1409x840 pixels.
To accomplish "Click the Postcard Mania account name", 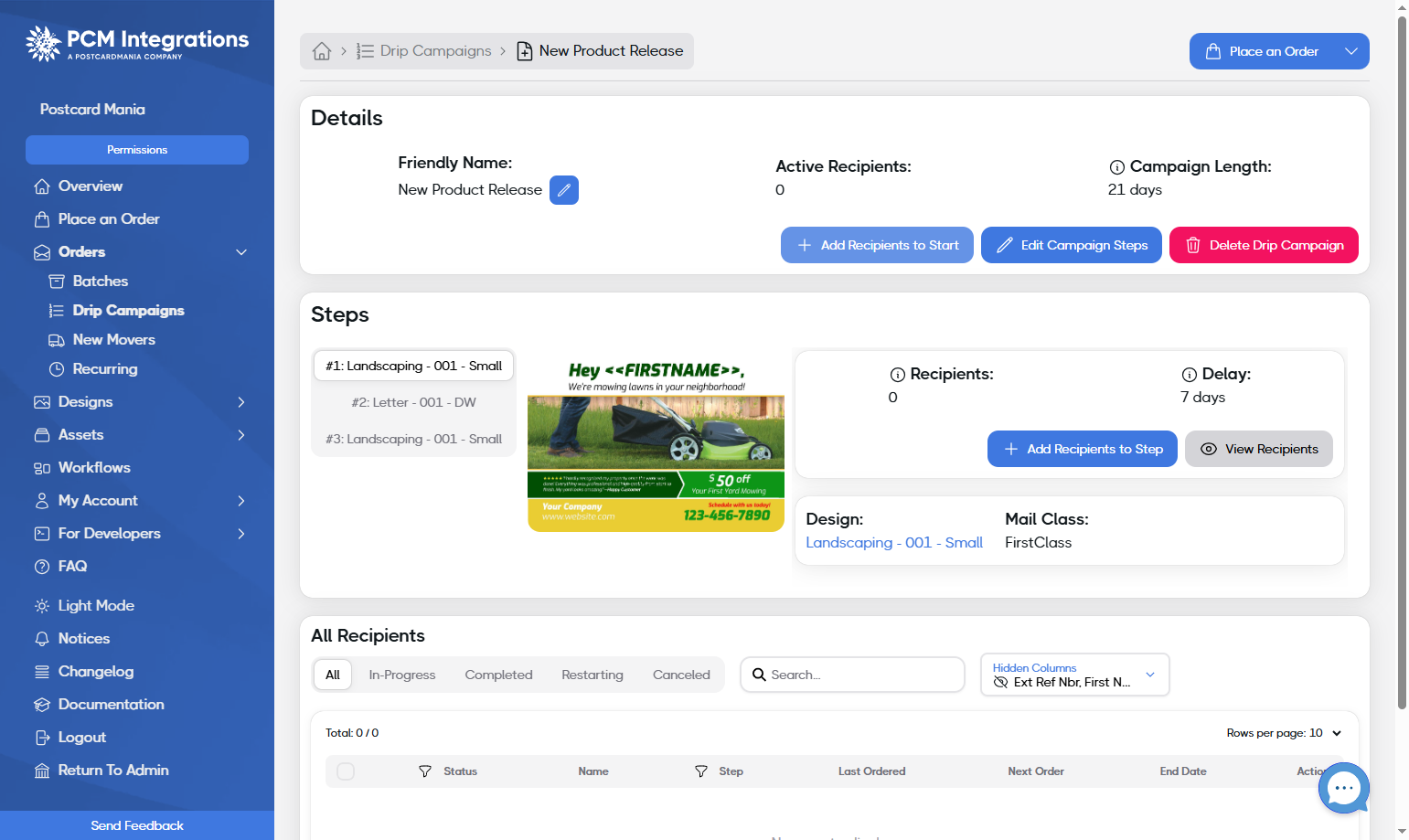I will tap(92, 110).
